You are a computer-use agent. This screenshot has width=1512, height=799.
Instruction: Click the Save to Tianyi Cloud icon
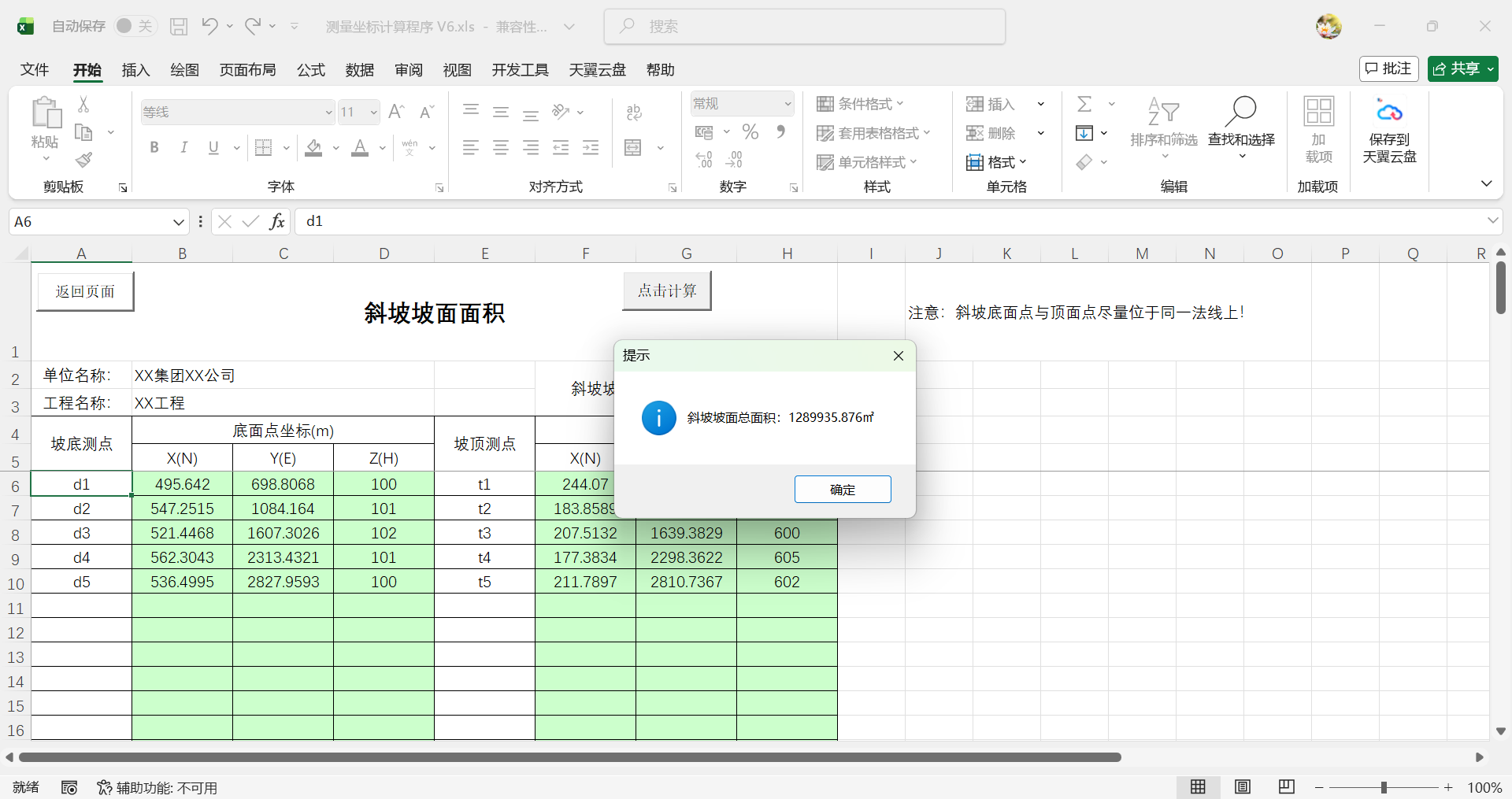(x=1389, y=112)
